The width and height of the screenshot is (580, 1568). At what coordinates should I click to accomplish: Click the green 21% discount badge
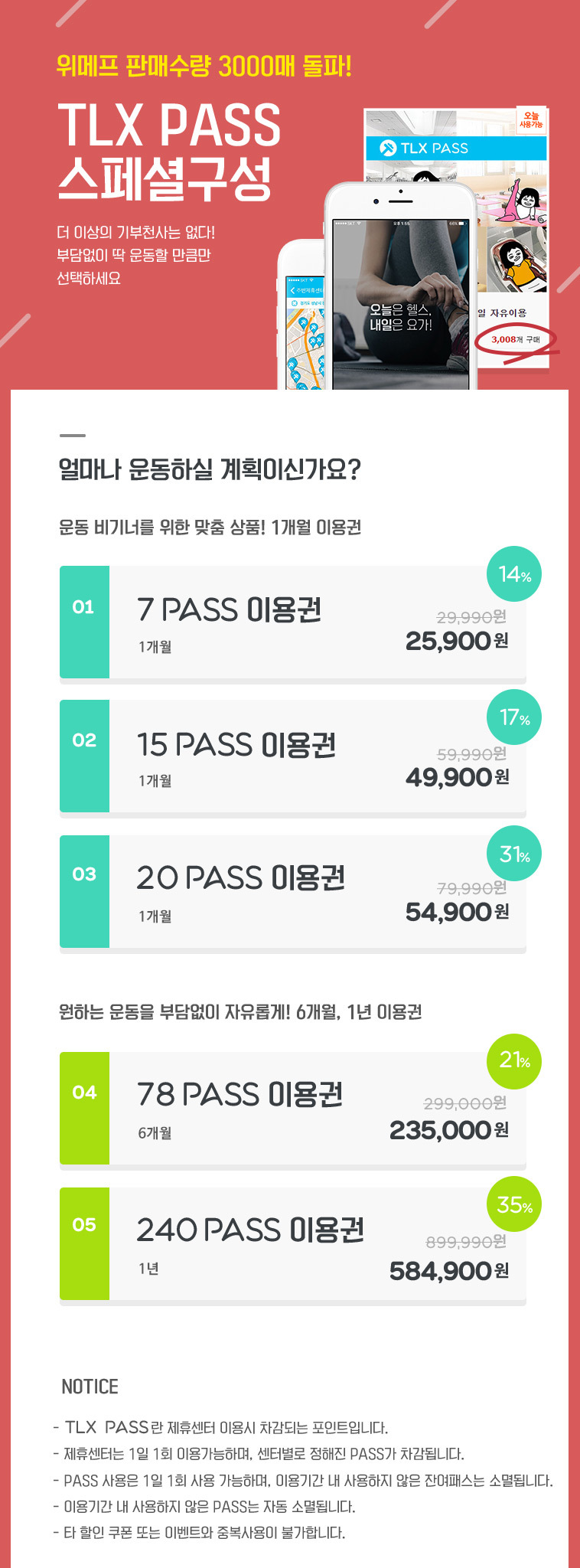[x=514, y=1060]
